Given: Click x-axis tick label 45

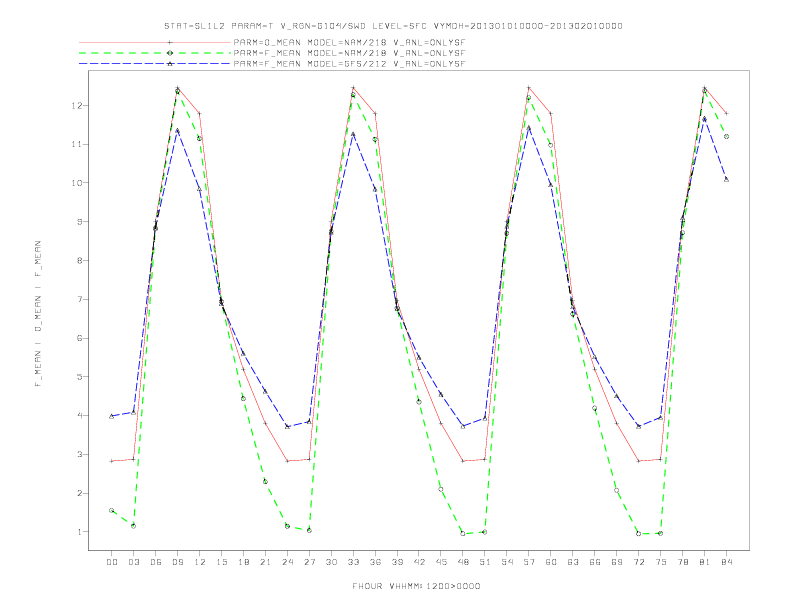Looking at the screenshot, I should coord(441,562).
